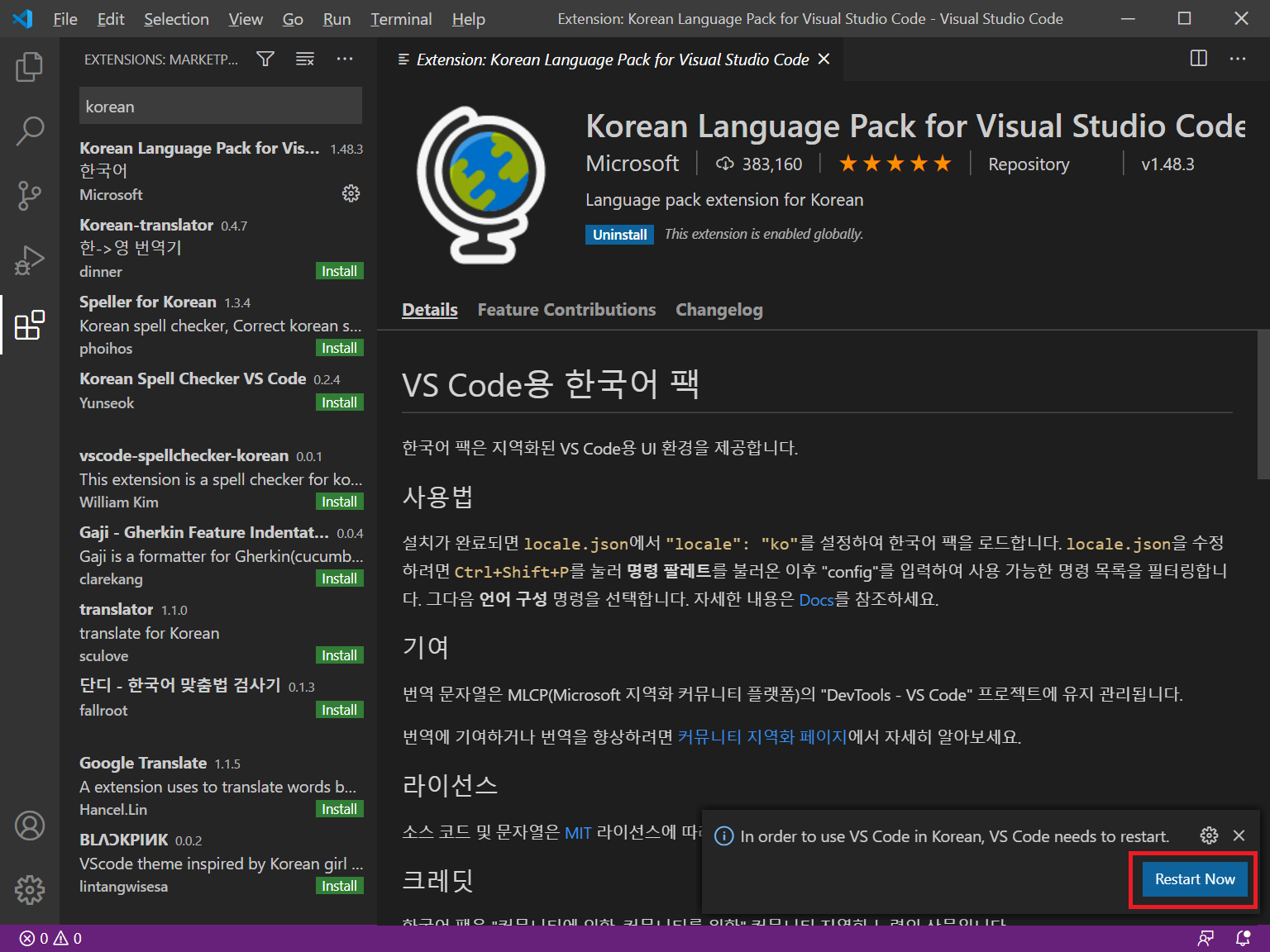Switch to the Changelog tab

[x=719, y=310]
